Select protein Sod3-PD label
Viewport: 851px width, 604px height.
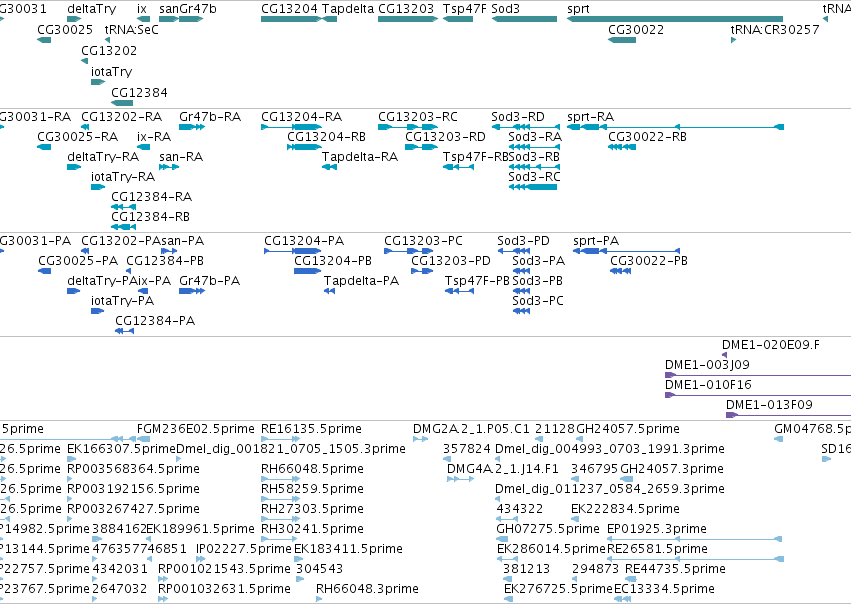(523, 241)
